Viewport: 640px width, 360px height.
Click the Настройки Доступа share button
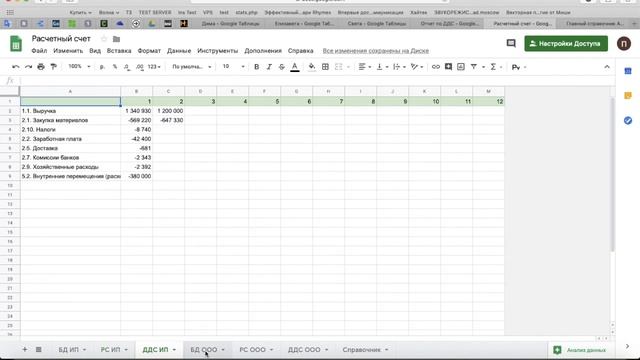[x=566, y=44]
